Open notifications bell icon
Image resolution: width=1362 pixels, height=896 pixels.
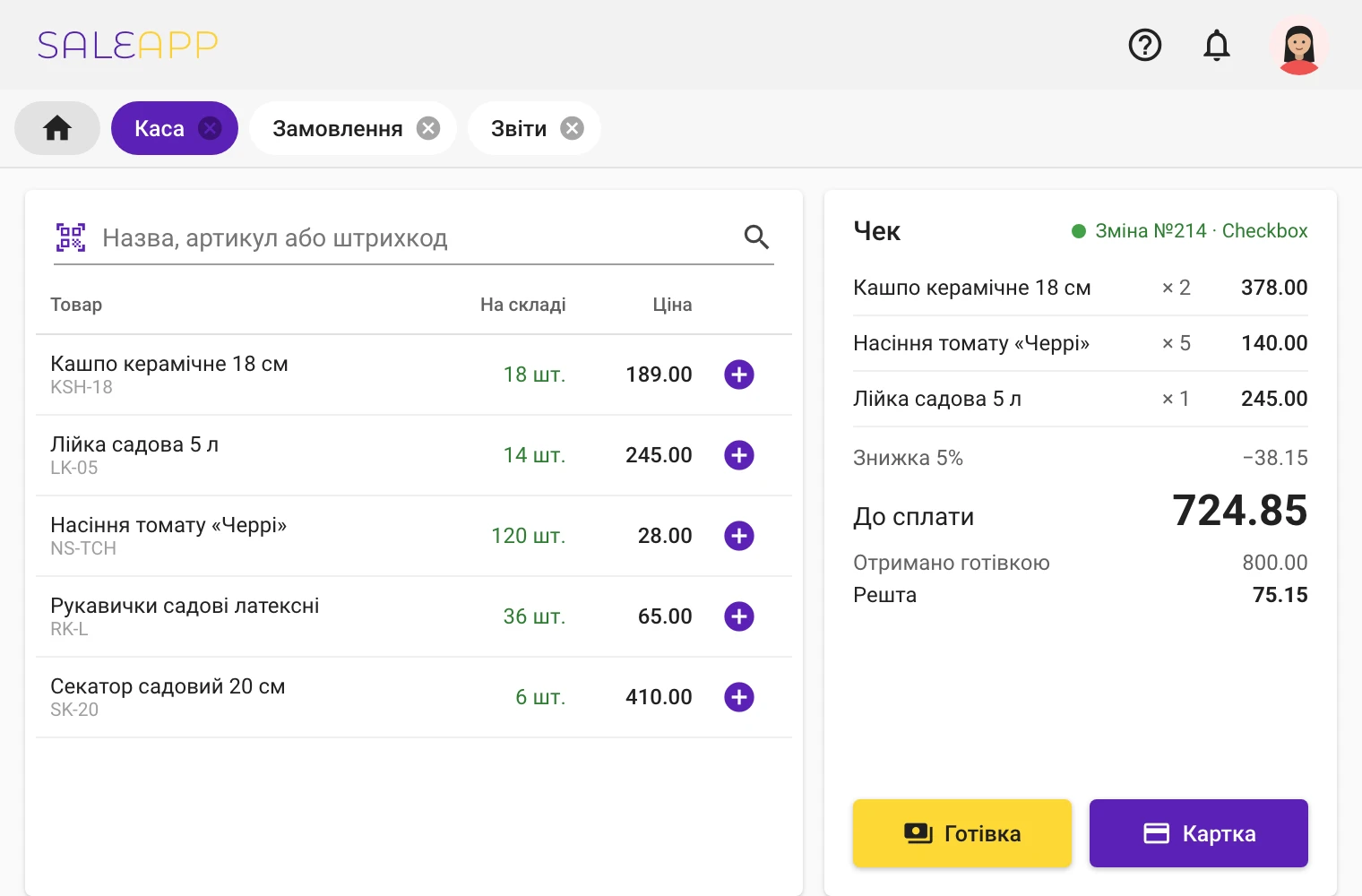[x=1217, y=45]
